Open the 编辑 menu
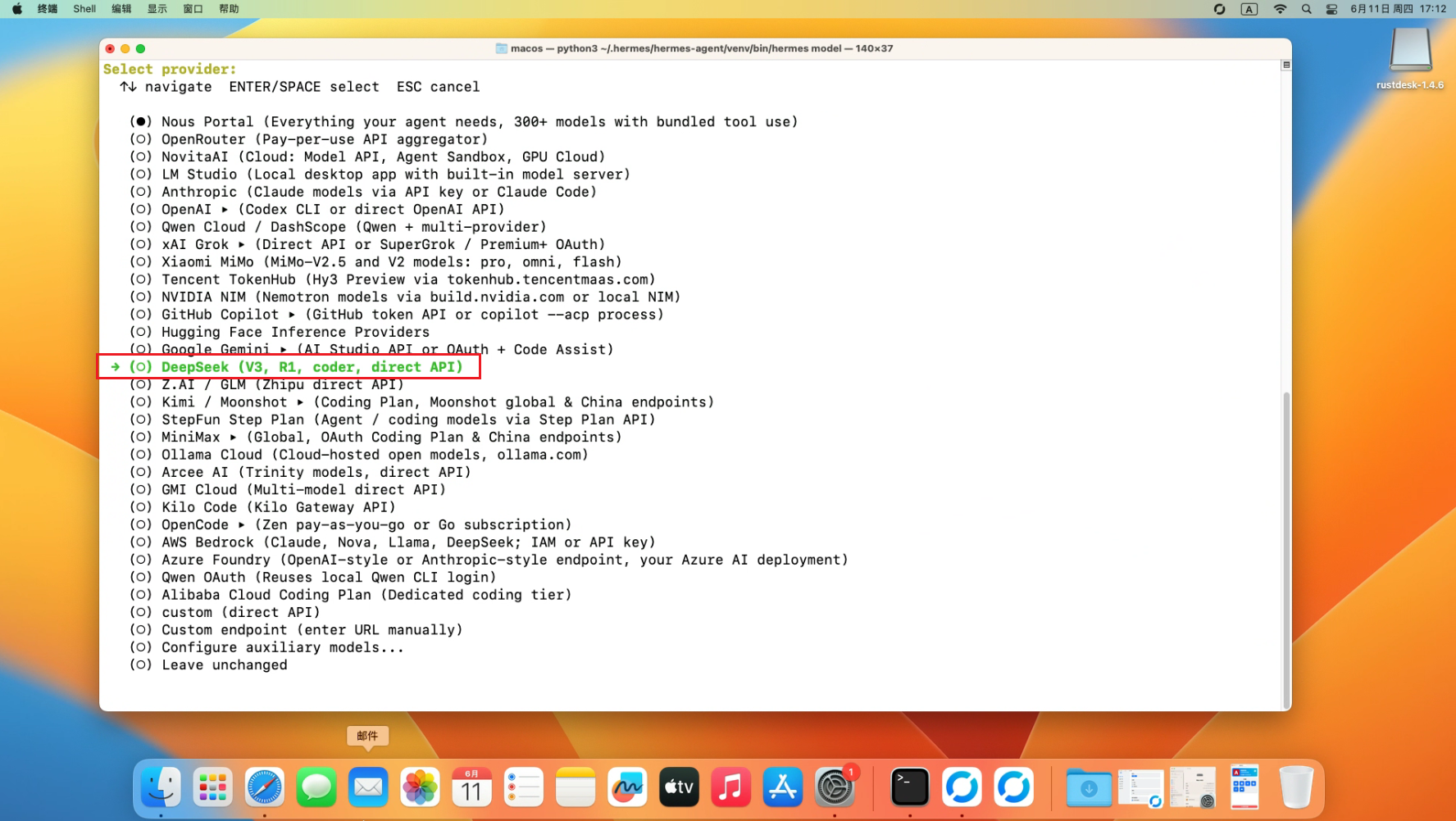The height and width of the screenshot is (821, 1456). point(121,9)
